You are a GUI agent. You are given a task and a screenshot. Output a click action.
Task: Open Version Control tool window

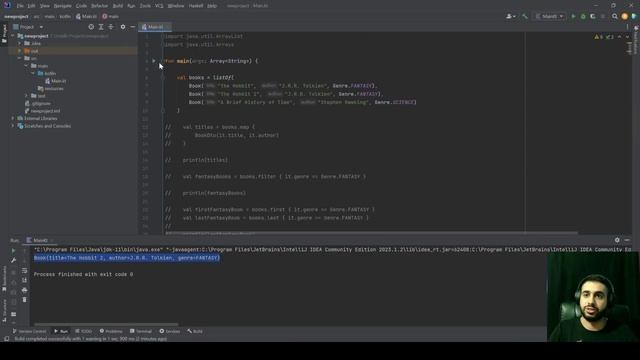(29, 331)
